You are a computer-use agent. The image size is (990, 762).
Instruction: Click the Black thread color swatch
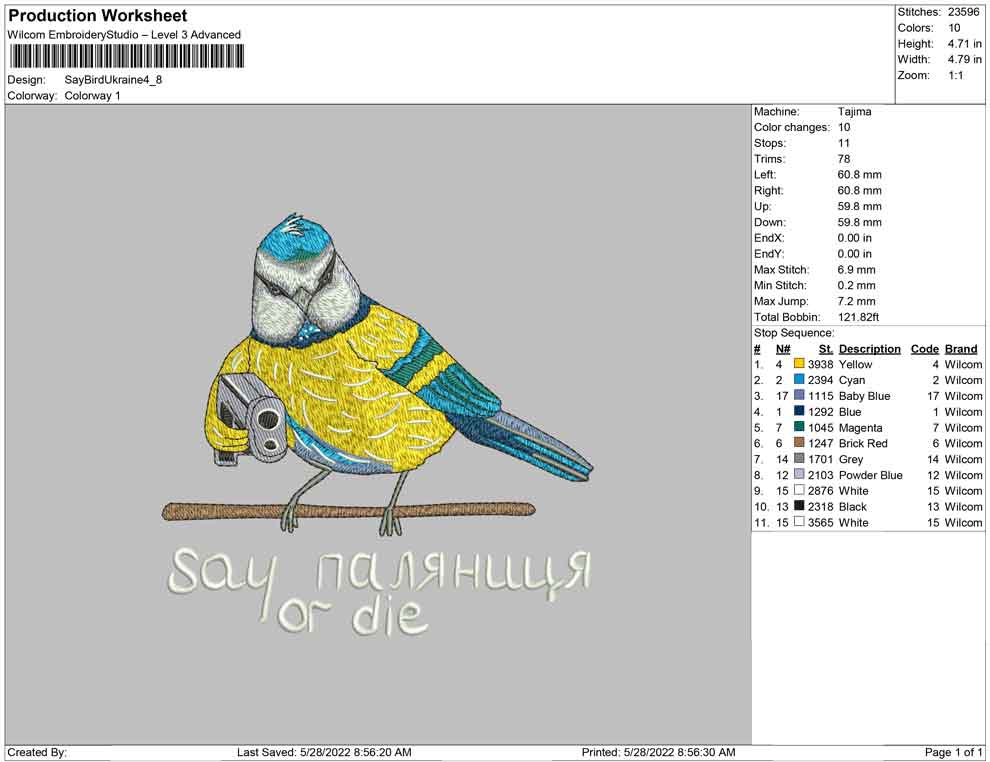(799, 507)
